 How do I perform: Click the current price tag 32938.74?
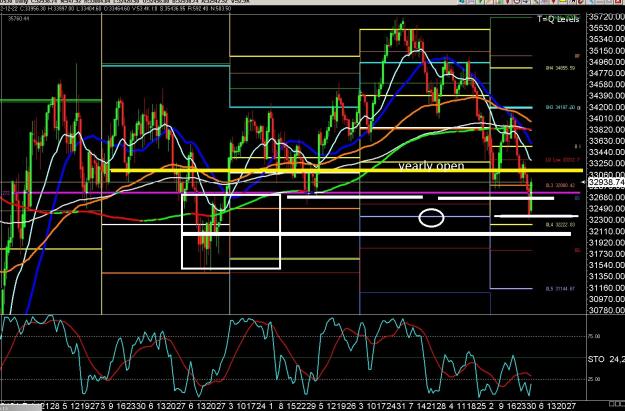(x=606, y=182)
